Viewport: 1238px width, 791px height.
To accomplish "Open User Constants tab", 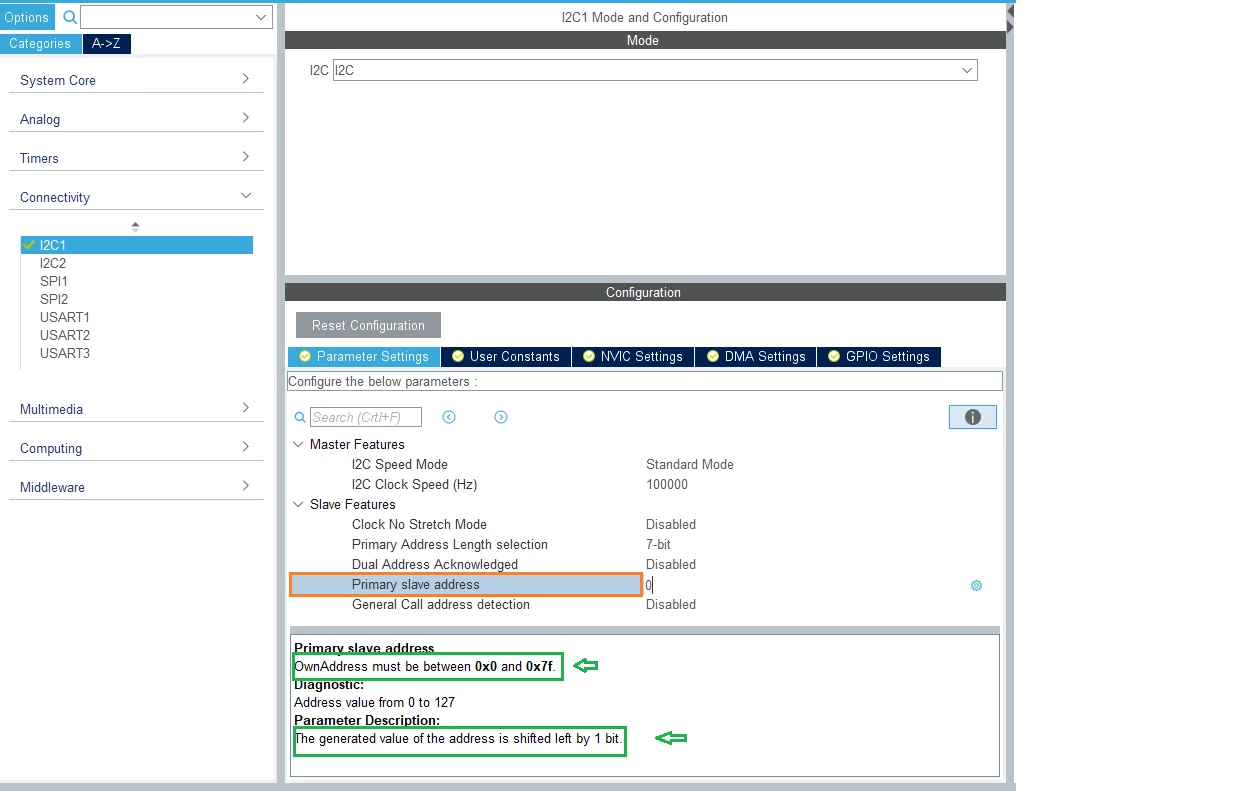I will (506, 356).
